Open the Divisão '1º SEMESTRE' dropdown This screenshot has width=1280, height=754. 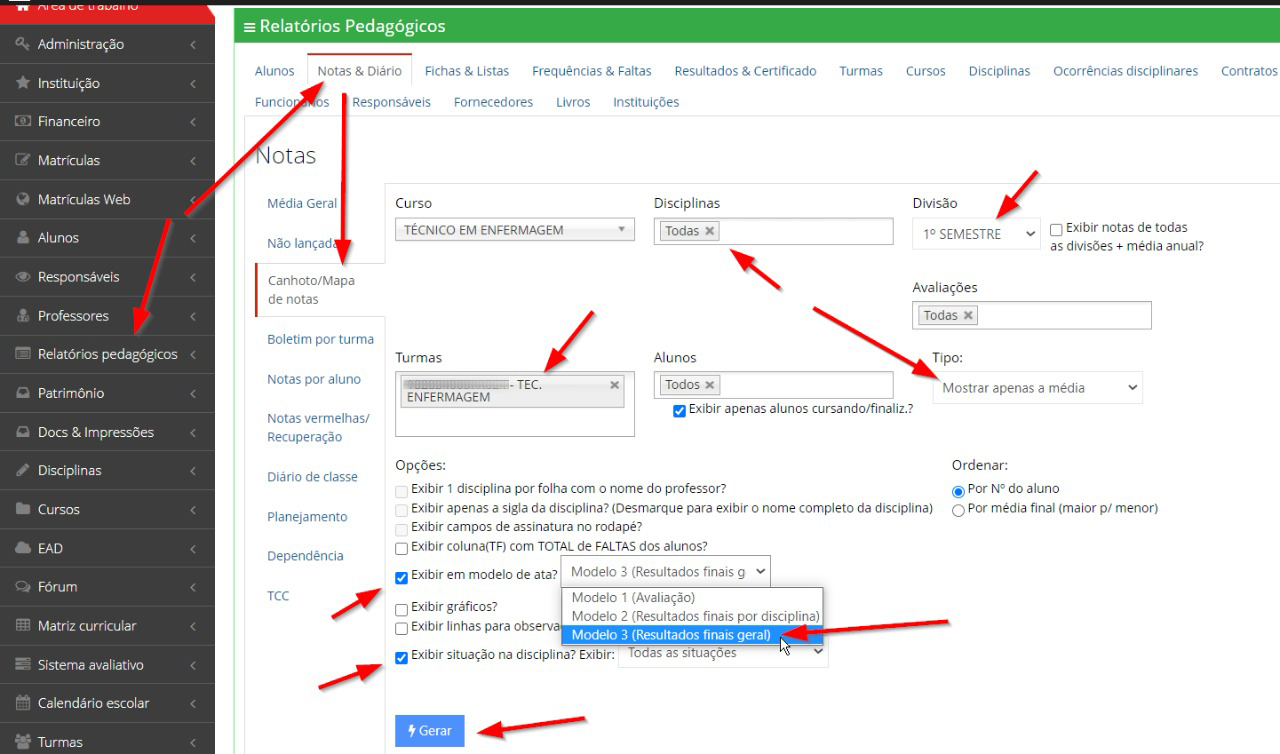(975, 234)
